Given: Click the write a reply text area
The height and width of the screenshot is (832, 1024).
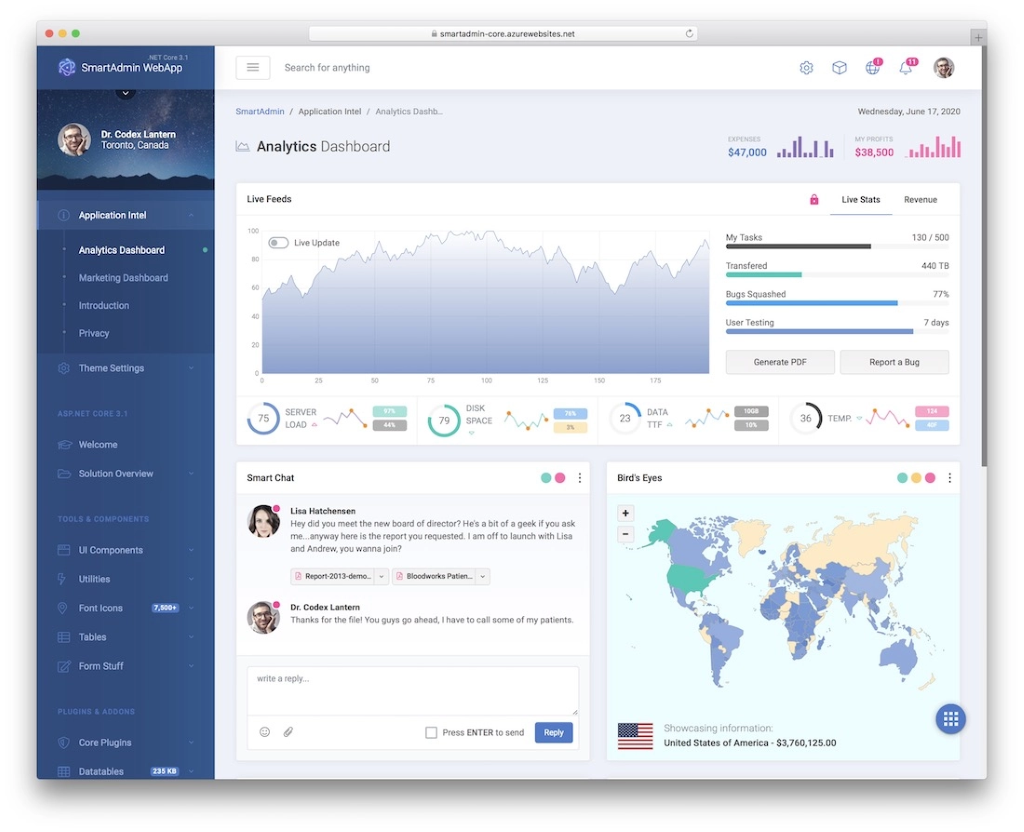Looking at the screenshot, I should (413, 691).
